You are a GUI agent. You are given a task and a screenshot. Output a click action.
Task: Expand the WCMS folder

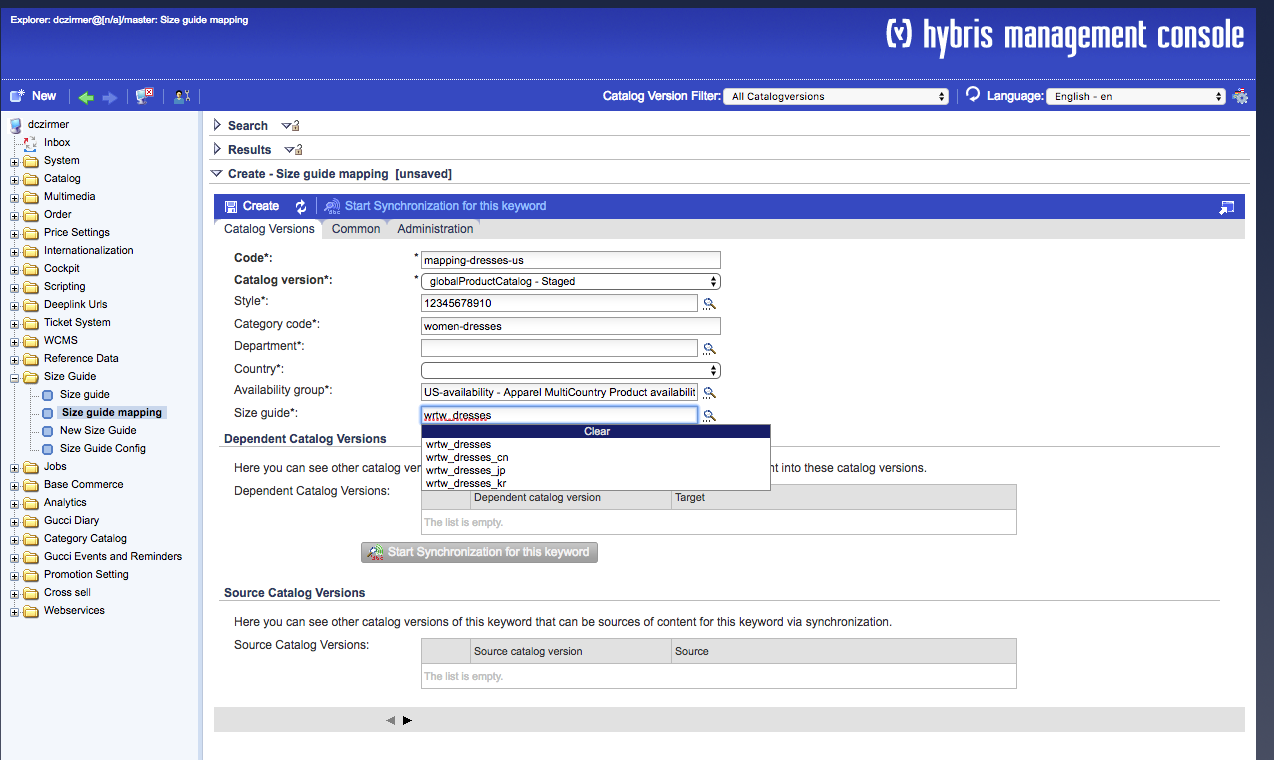[x=15, y=341]
